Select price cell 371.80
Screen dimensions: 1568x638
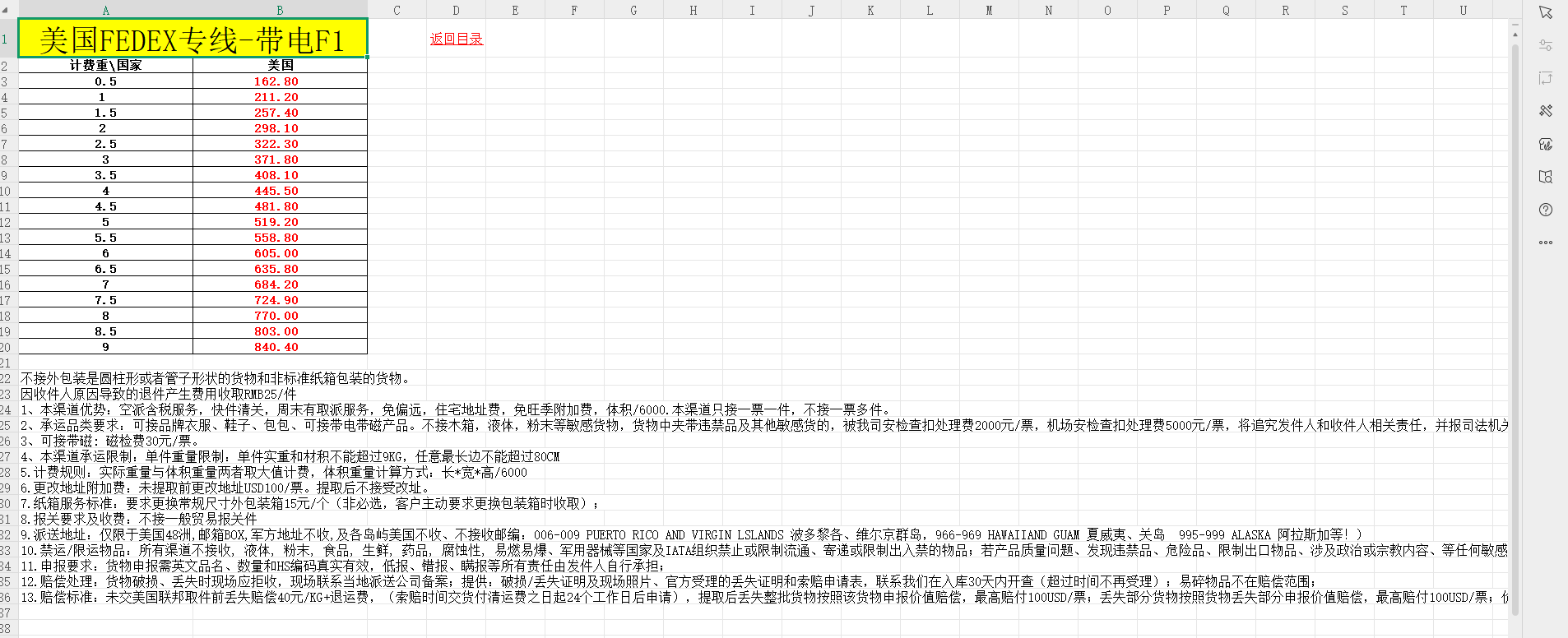coord(280,159)
